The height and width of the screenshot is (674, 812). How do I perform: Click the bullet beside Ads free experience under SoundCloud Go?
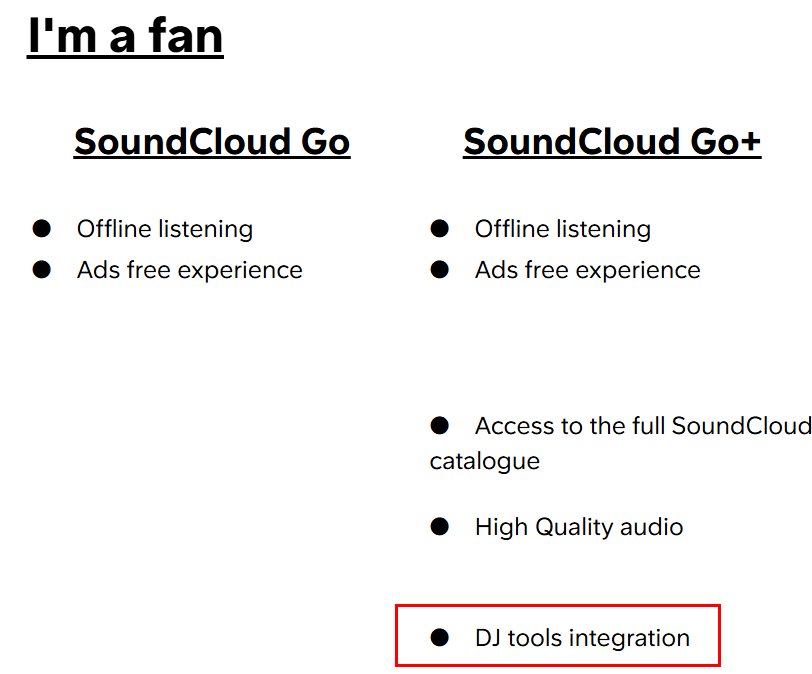[x=42, y=270]
